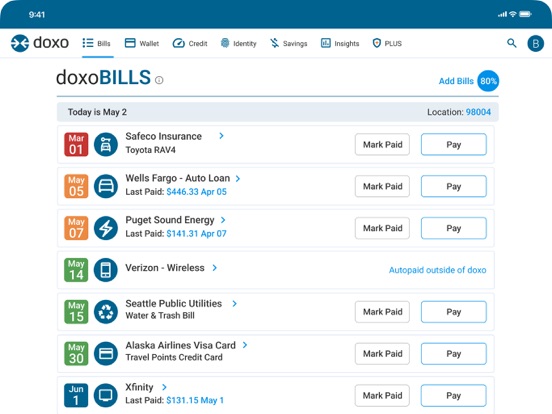
Task: Open the Identity tab
Action: pyautogui.click(x=238, y=43)
